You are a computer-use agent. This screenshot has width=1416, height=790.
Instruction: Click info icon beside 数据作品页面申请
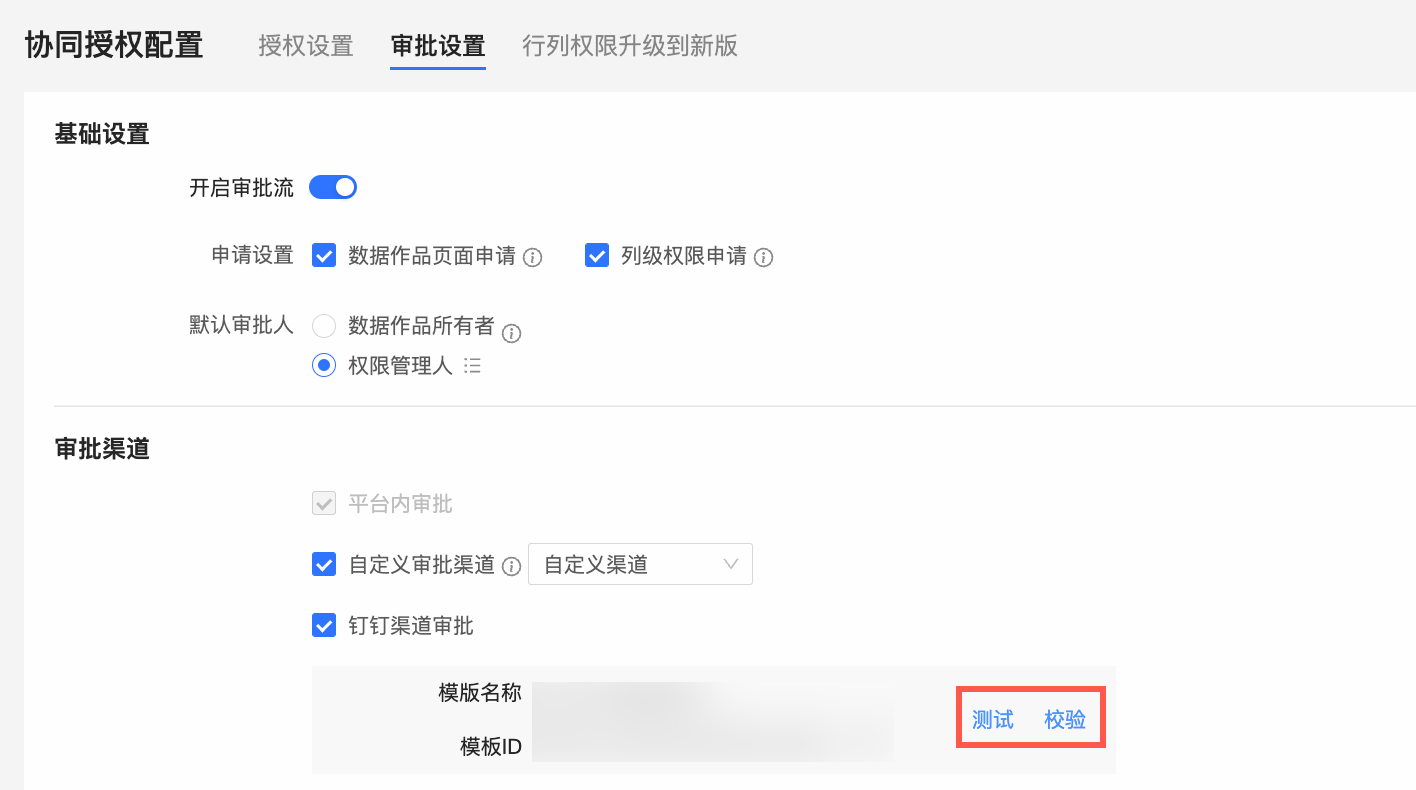pos(533,258)
